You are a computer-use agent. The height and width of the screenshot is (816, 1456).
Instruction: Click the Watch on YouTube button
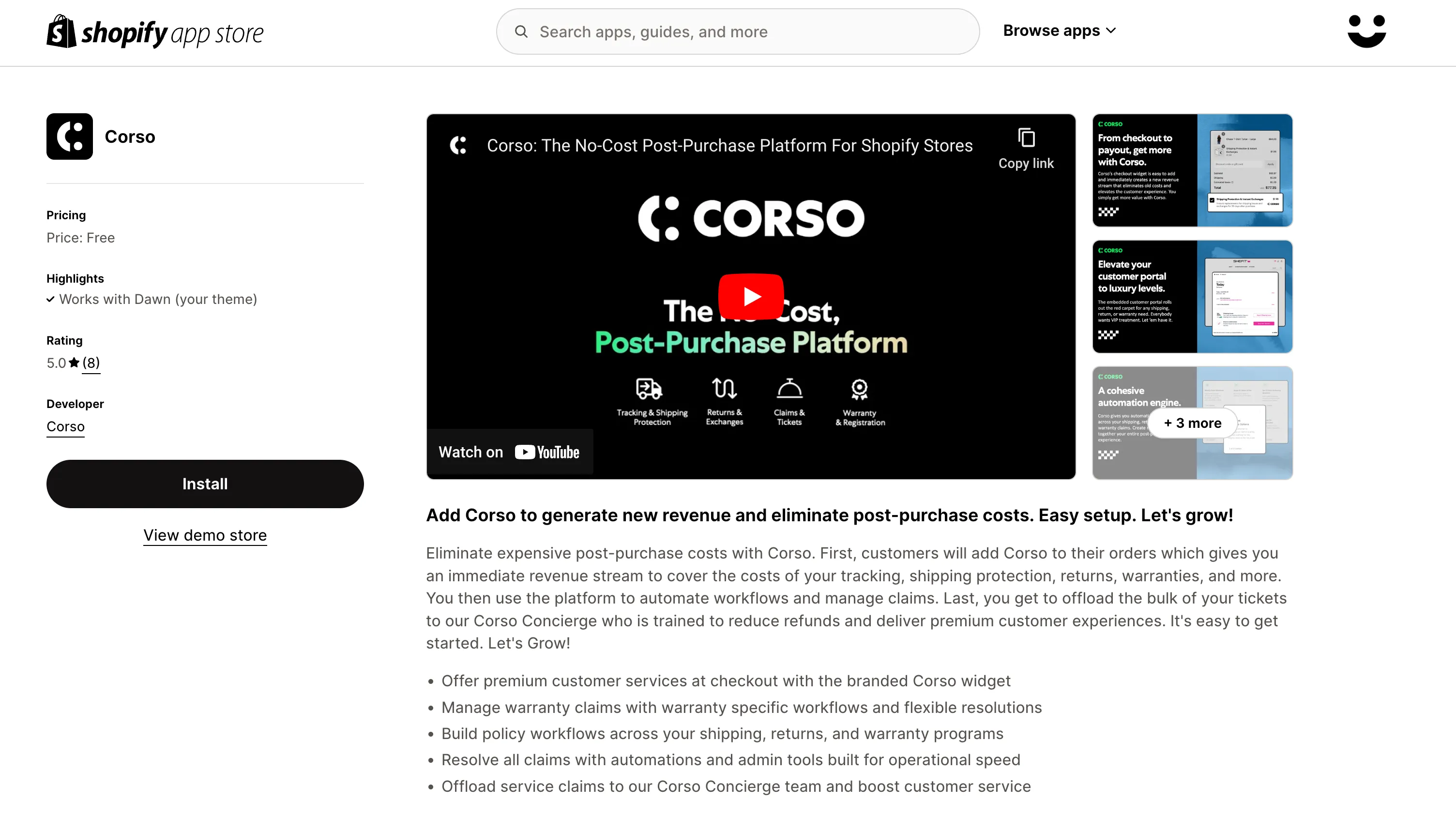pyautogui.click(x=510, y=450)
